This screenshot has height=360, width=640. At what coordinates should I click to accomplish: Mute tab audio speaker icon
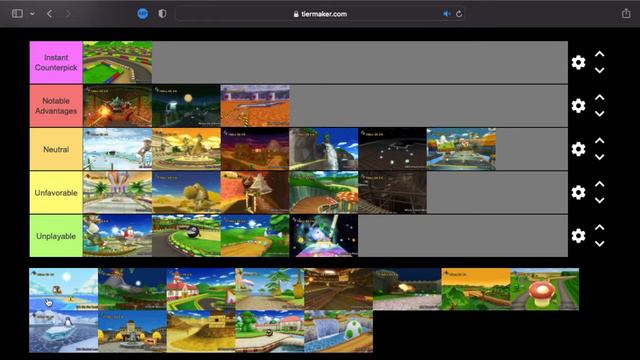447,14
